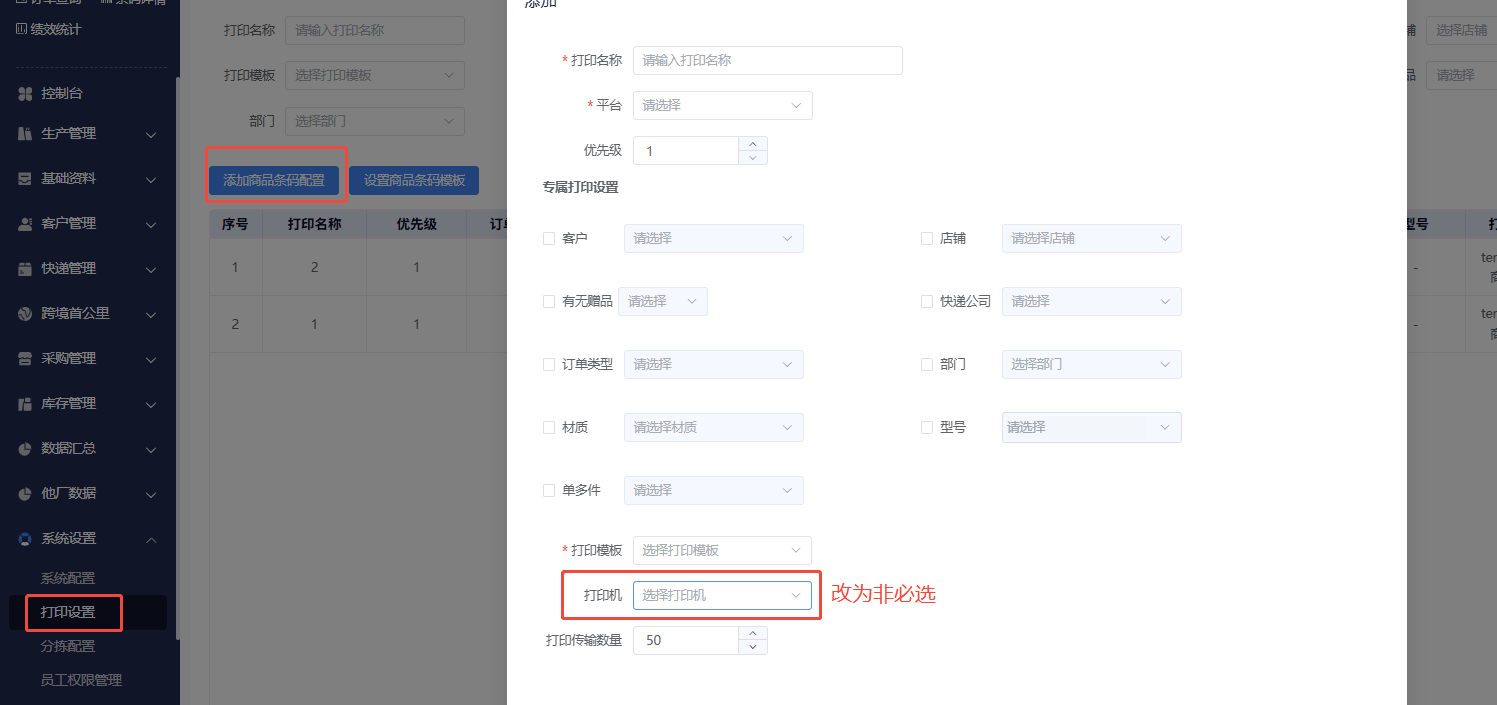The width and height of the screenshot is (1497, 705).
Task: Expand the 库存管理 menu chevron
Action: tap(151, 404)
